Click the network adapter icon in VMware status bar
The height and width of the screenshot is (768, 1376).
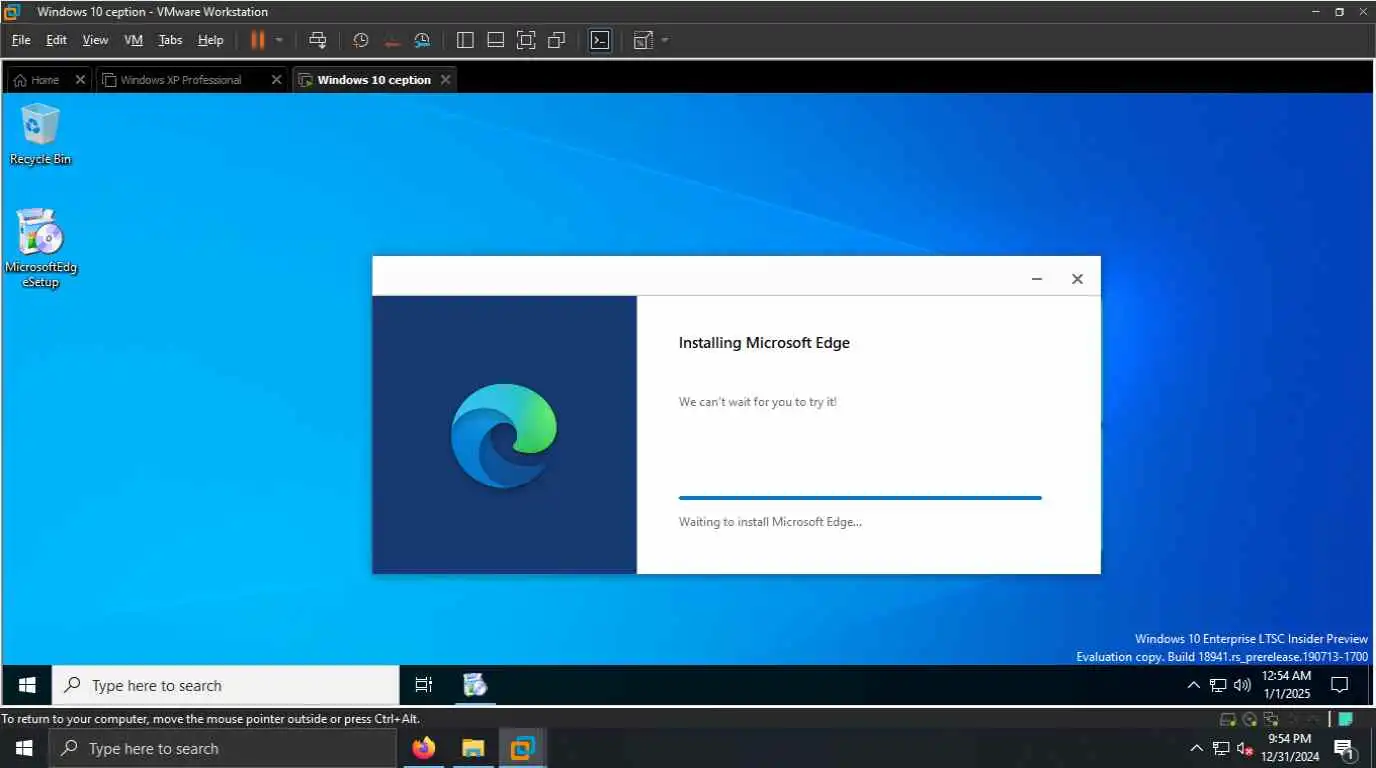tap(1271, 719)
